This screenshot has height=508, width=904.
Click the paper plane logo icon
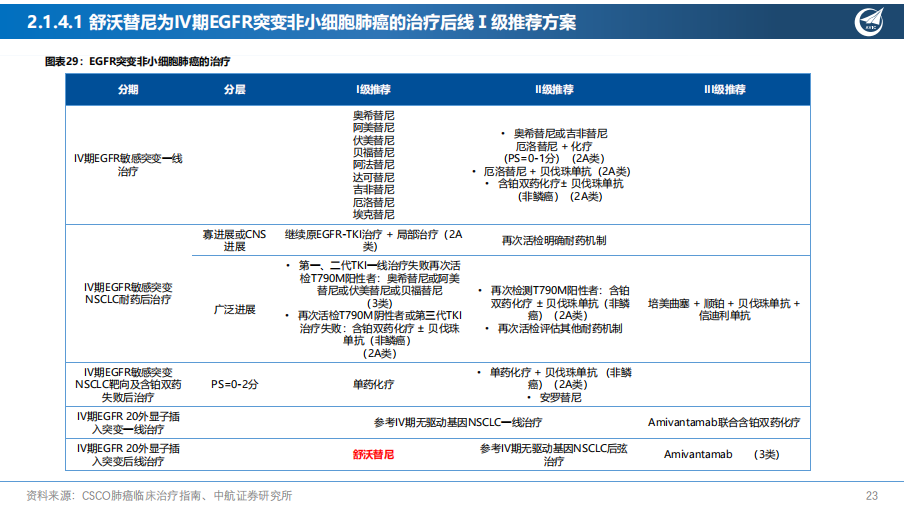pos(869,21)
